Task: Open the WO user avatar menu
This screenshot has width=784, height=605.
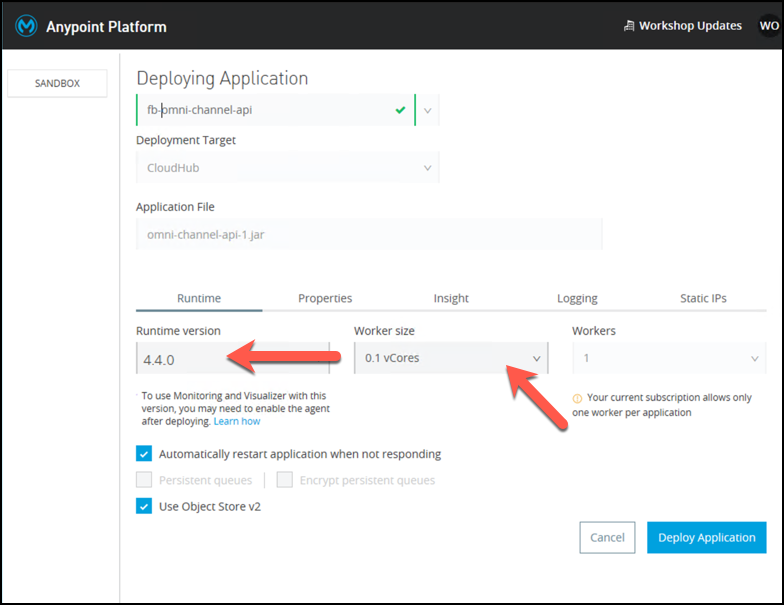Action: pyautogui.click(x=770, y=26)
